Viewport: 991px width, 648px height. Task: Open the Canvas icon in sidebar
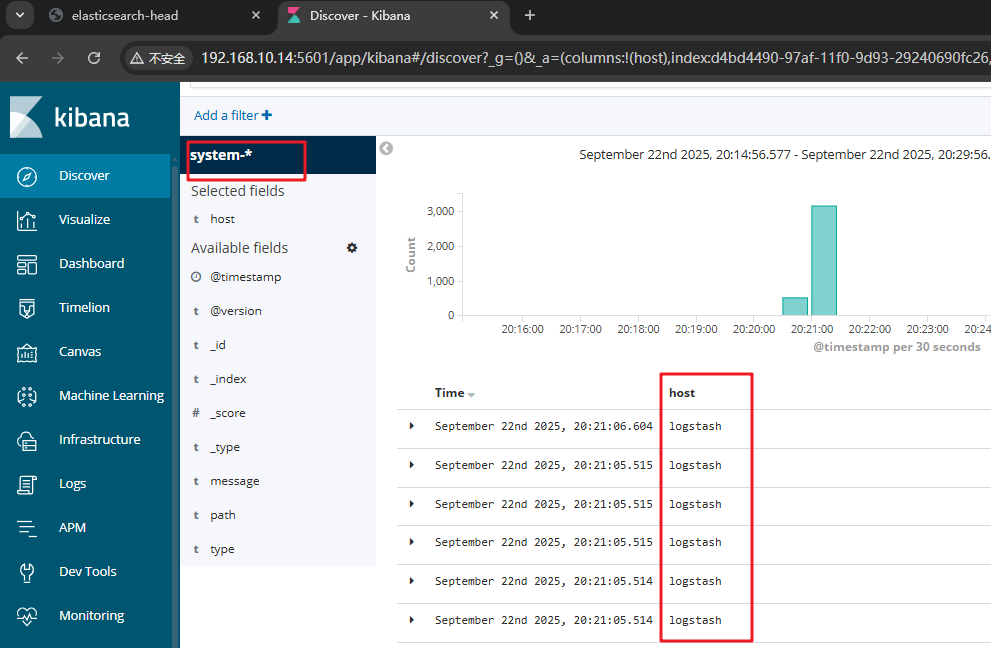(x=27, y=352)
